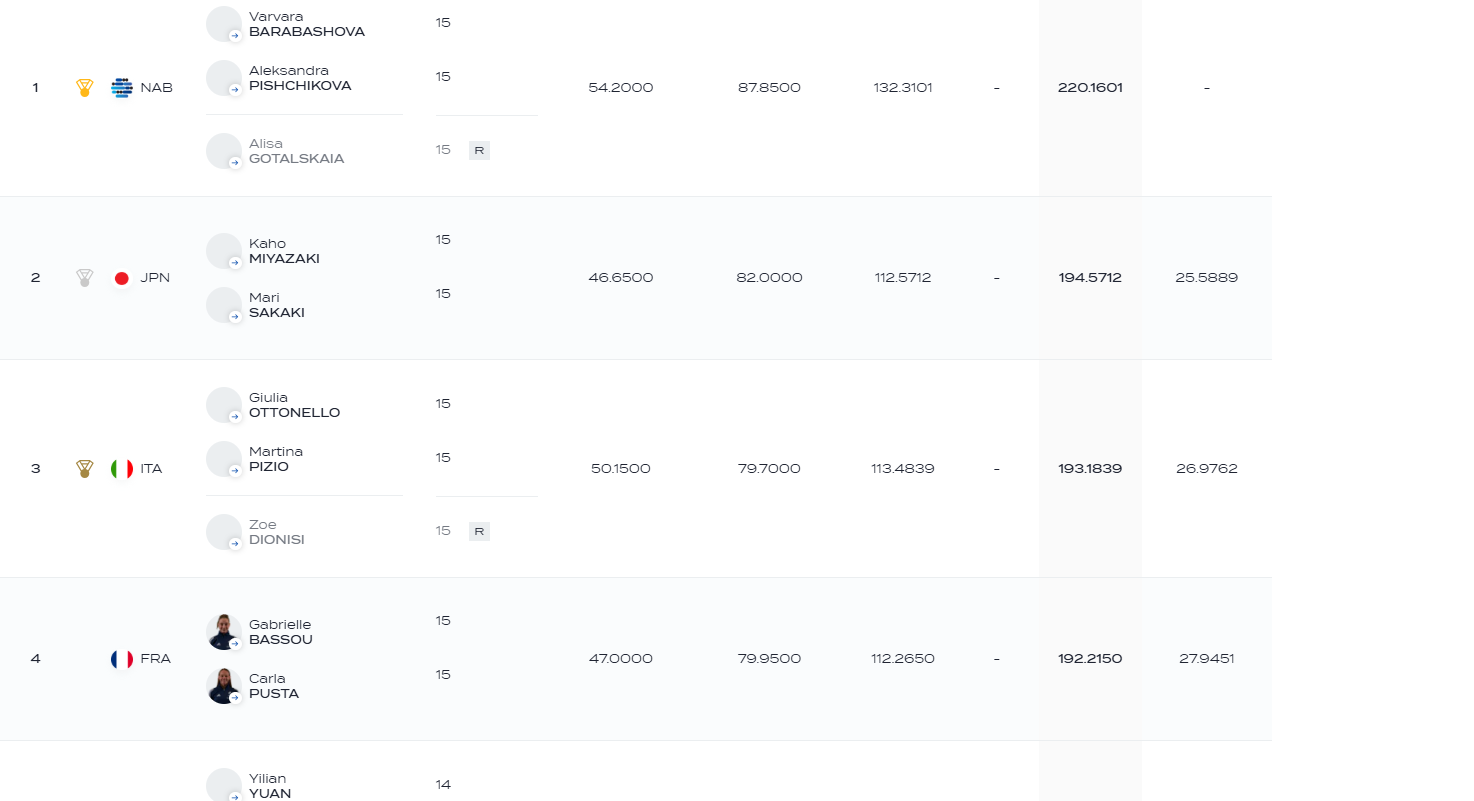Image resolution: width=1474 pixels, height=801 pixels.
Task: Open Varvara BARABASHOVA athlete link
Action: pyautogui.click(x=306, y=24)
